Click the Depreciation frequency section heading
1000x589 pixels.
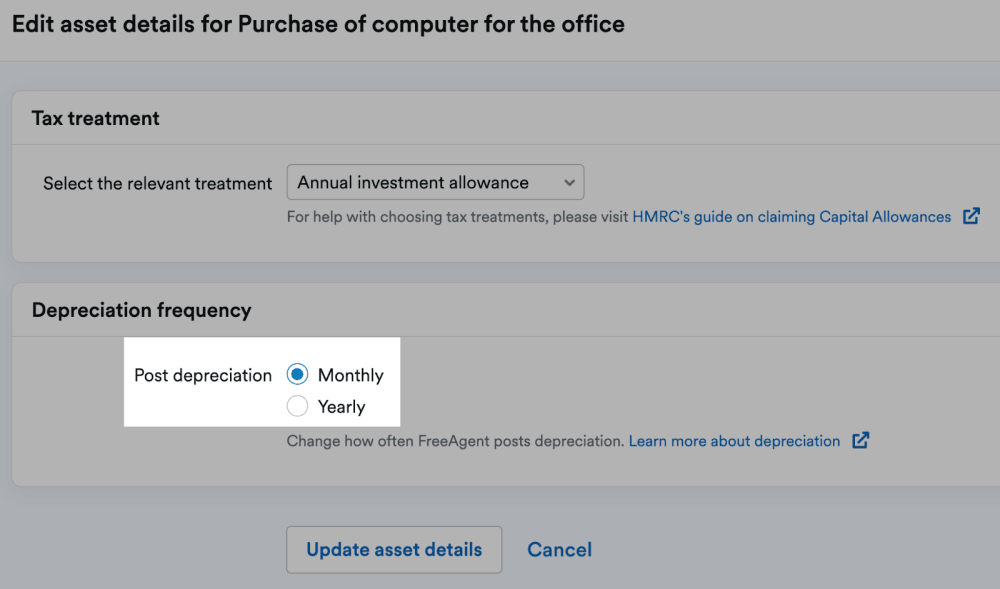coord(141,310)
